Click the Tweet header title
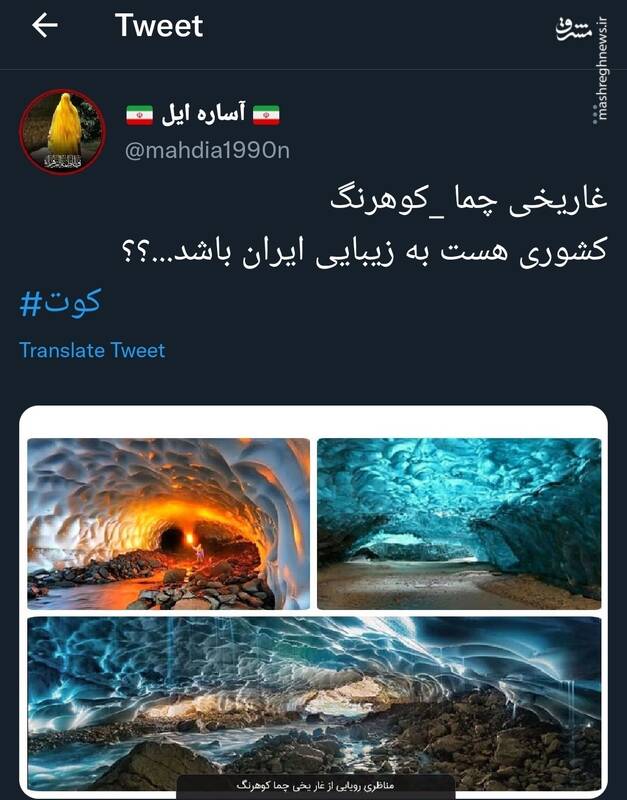The height and width of the screenshot is (800, 627). tap(159, 26)
